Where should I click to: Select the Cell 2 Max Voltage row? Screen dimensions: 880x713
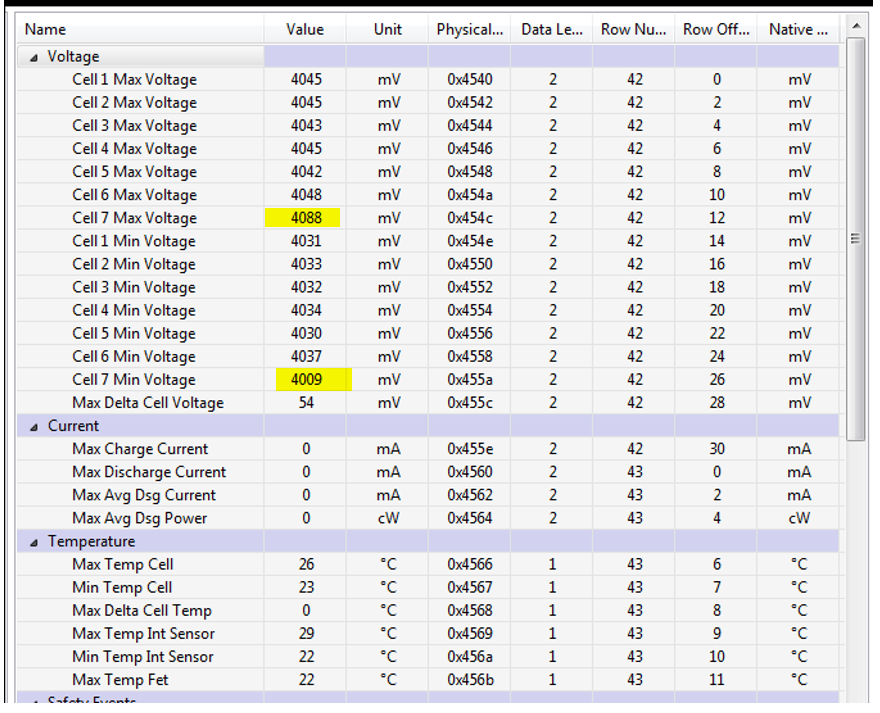[428, 102]
